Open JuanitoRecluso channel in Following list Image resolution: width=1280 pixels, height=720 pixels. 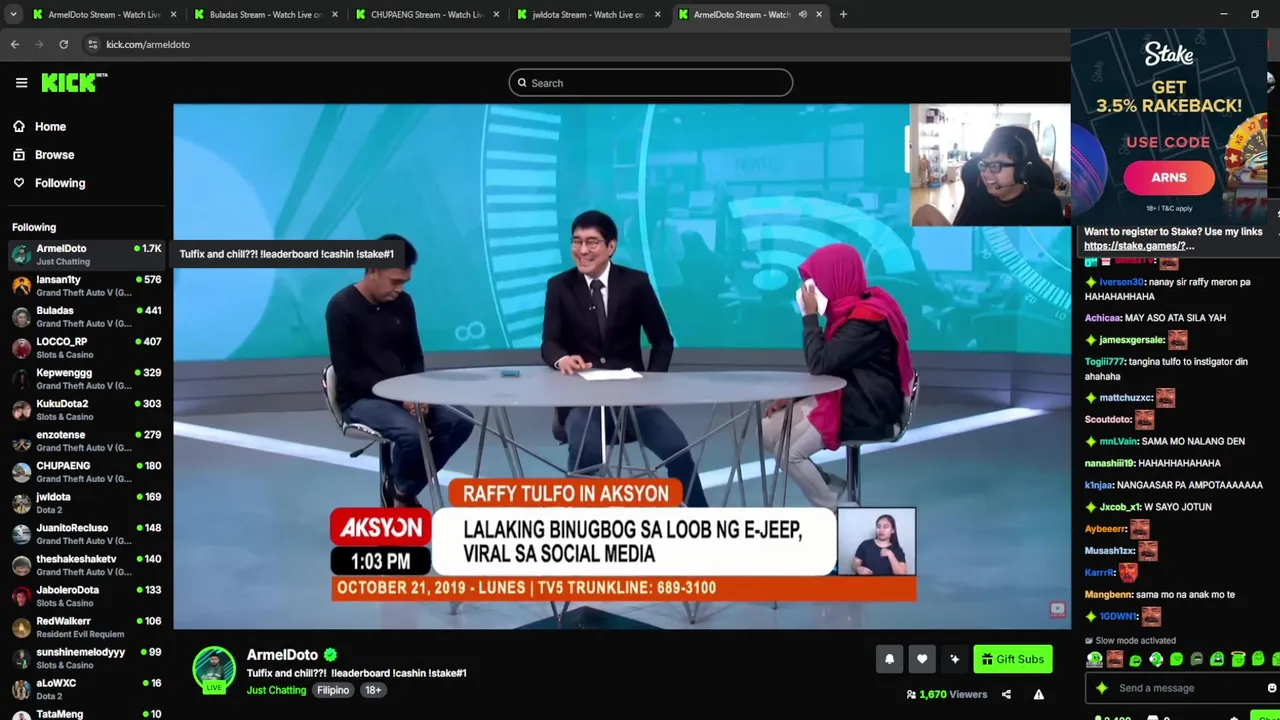click(87, 533)
